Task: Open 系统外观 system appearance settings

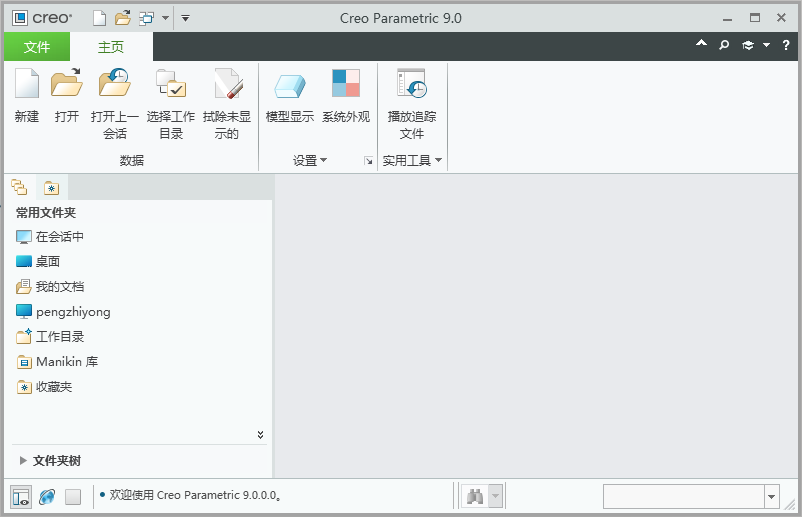Action: click(x=346, y=96)
